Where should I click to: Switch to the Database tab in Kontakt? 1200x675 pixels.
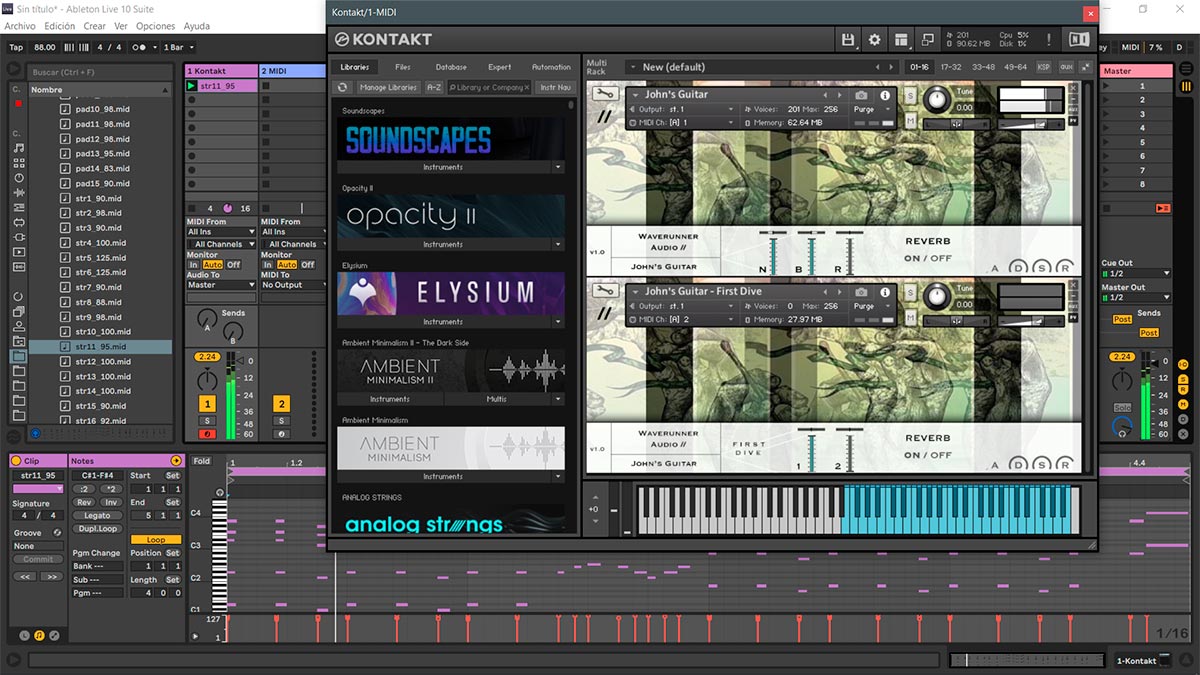point(451,67)
